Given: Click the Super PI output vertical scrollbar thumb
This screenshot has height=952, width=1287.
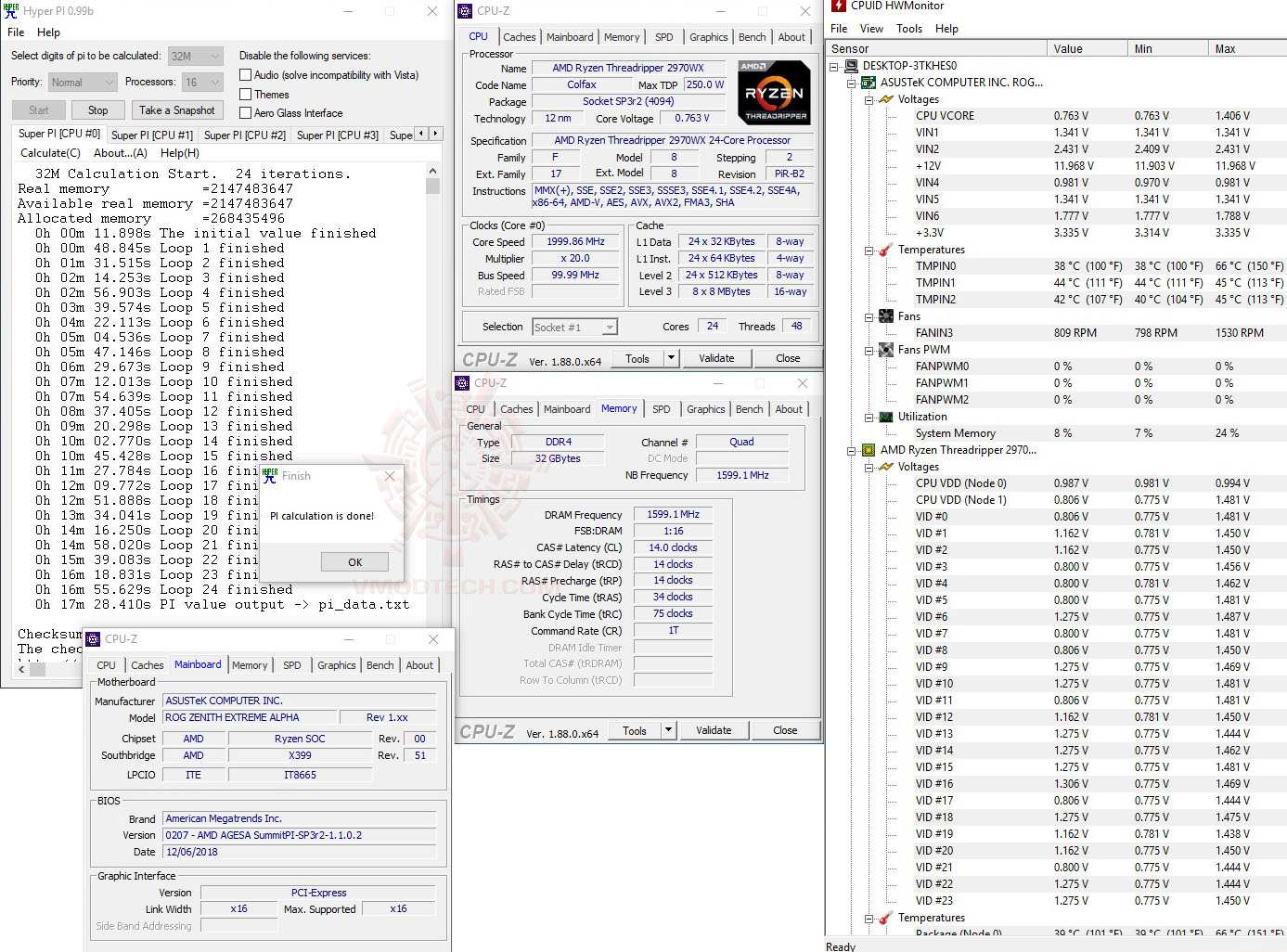Looking at the screenshot, I should click(x=432, y=186).
